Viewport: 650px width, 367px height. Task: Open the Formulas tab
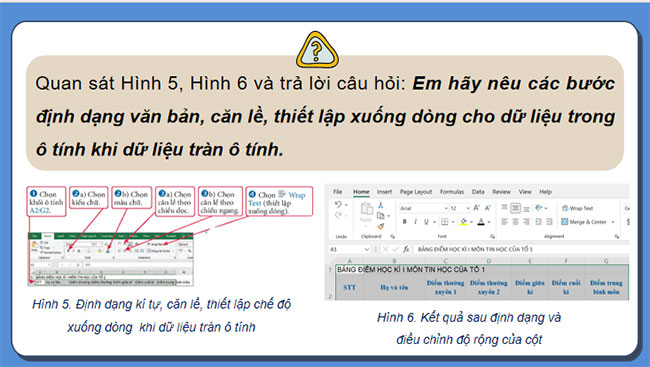pos(452,192)
